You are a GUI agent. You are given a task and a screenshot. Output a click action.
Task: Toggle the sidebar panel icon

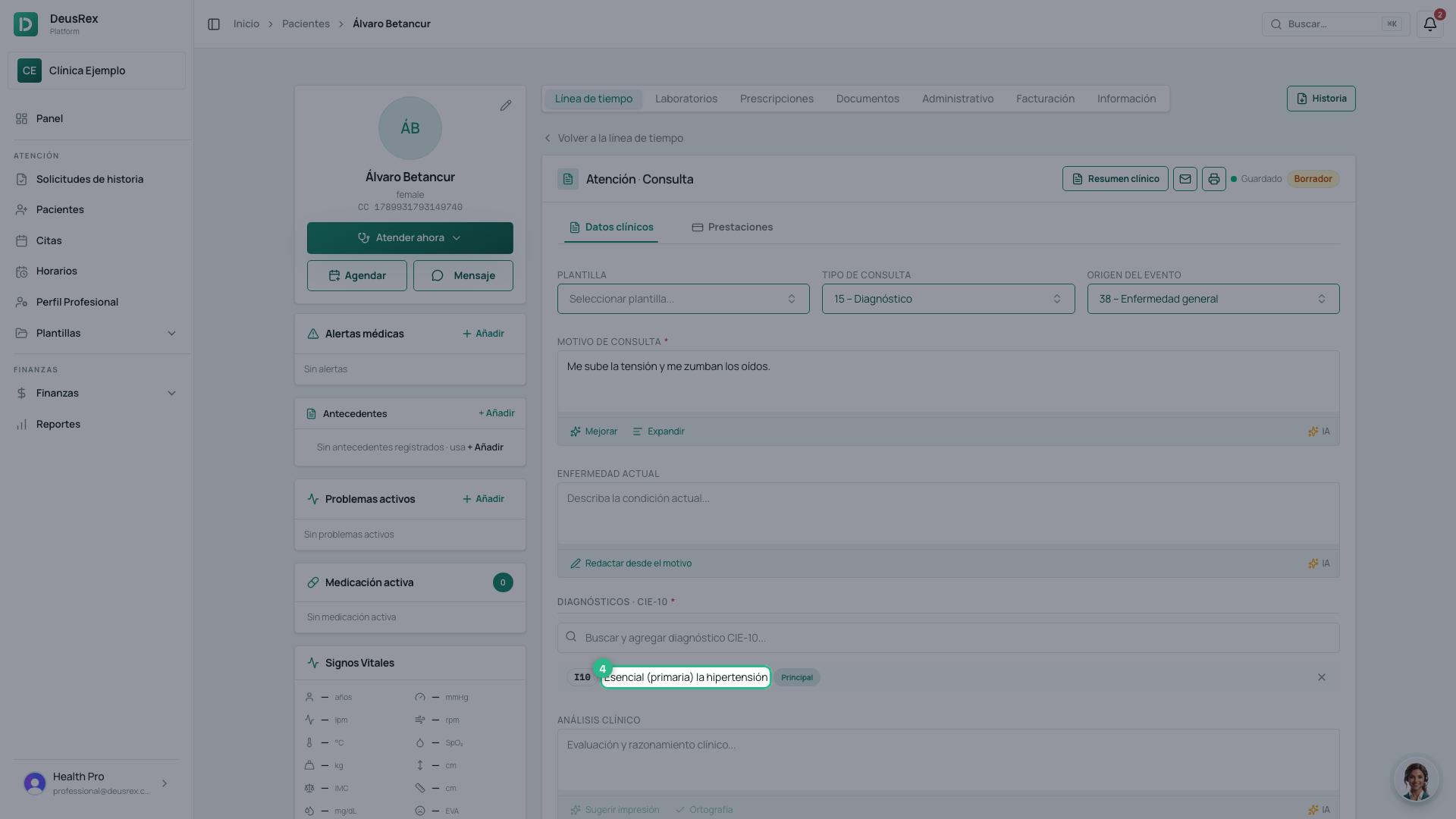tap(214, 24)
